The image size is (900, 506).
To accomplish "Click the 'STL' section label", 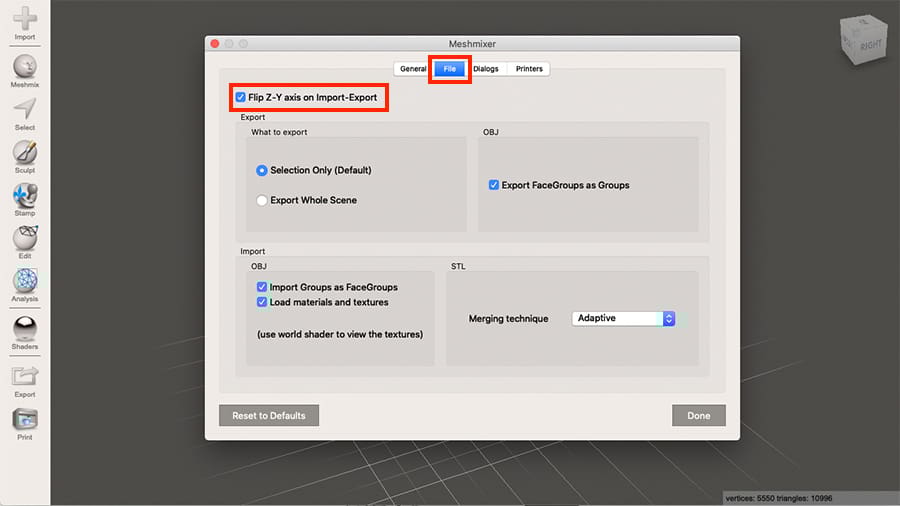I will click(458, 266).
